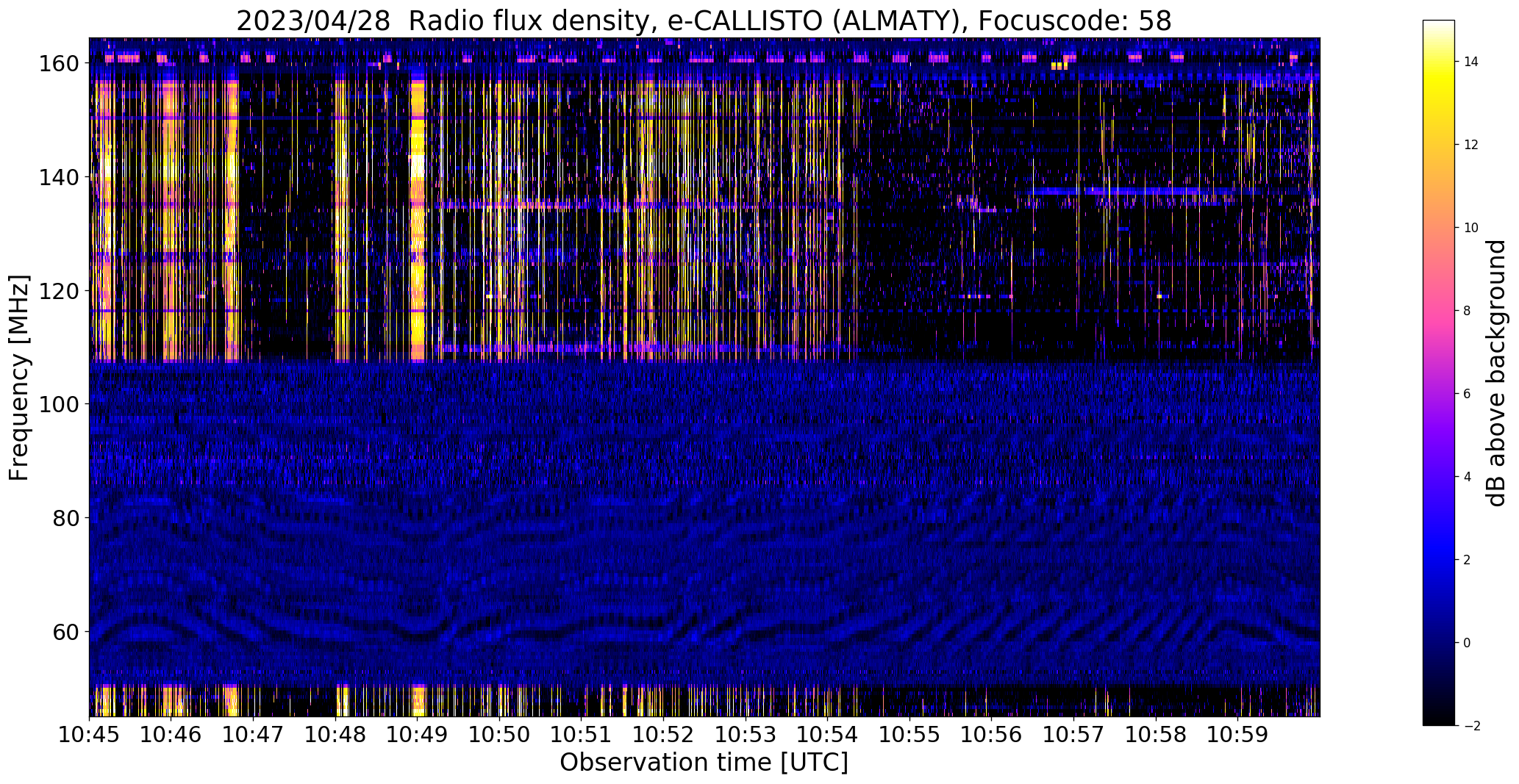Click the 10:52 time tick label
The image size is (1519, 784).
coord(663,734)
